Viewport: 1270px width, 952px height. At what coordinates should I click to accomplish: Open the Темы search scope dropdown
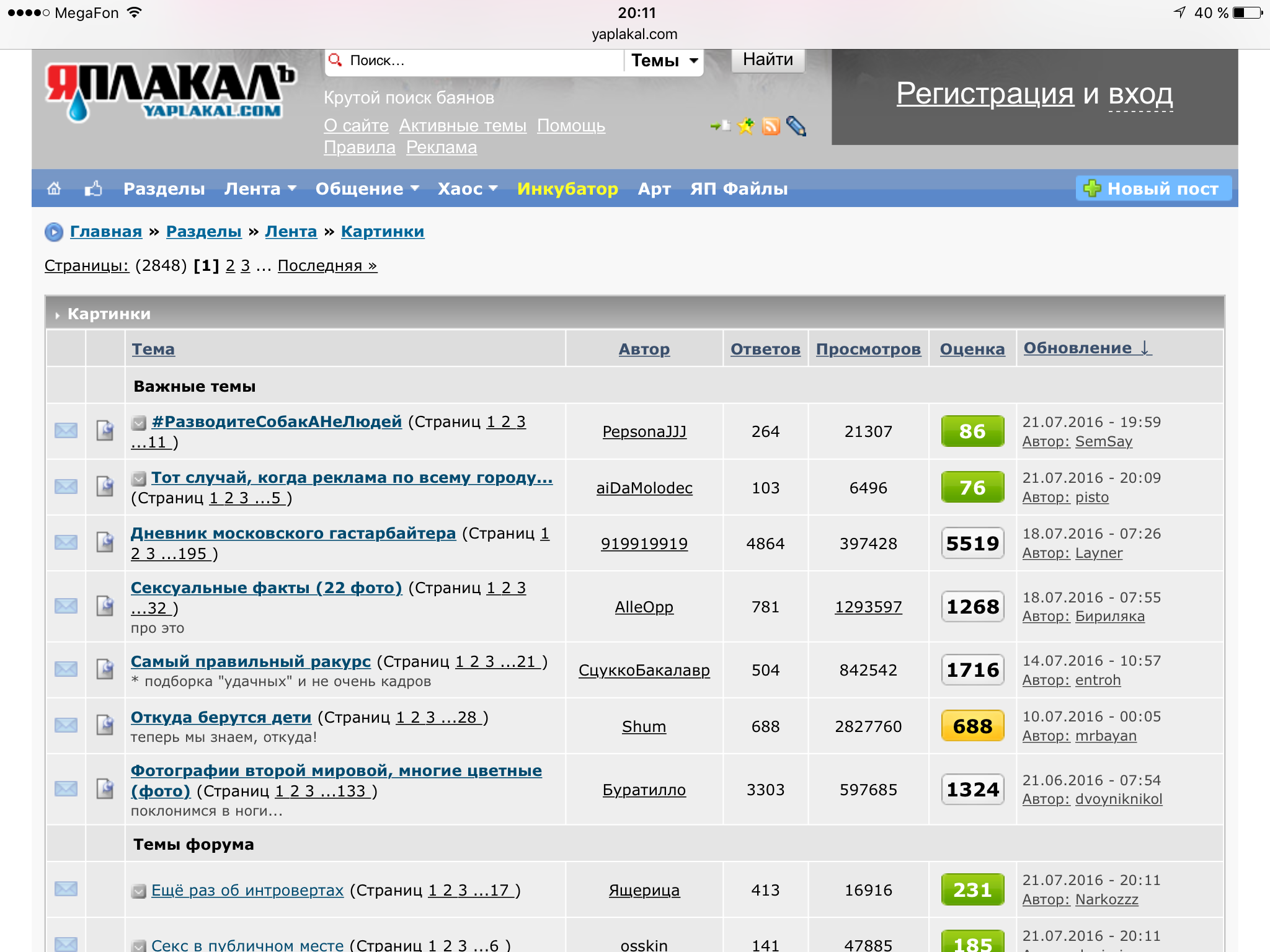coord(664,61)
